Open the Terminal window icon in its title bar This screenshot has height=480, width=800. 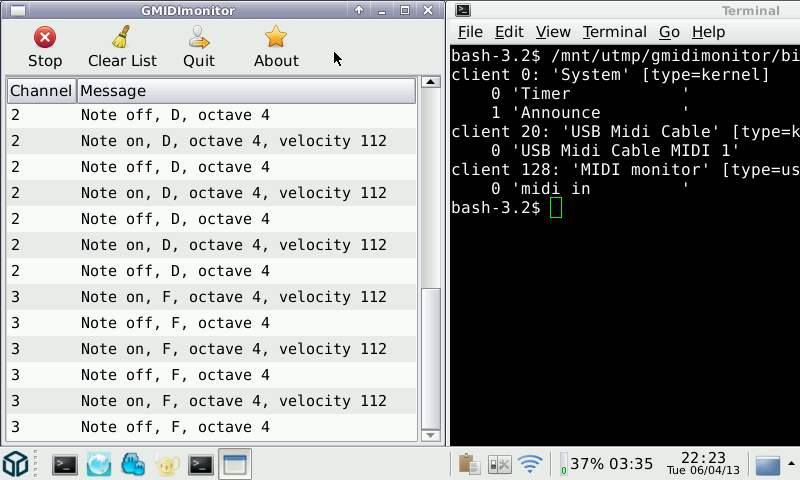click(x=463, y=10)
